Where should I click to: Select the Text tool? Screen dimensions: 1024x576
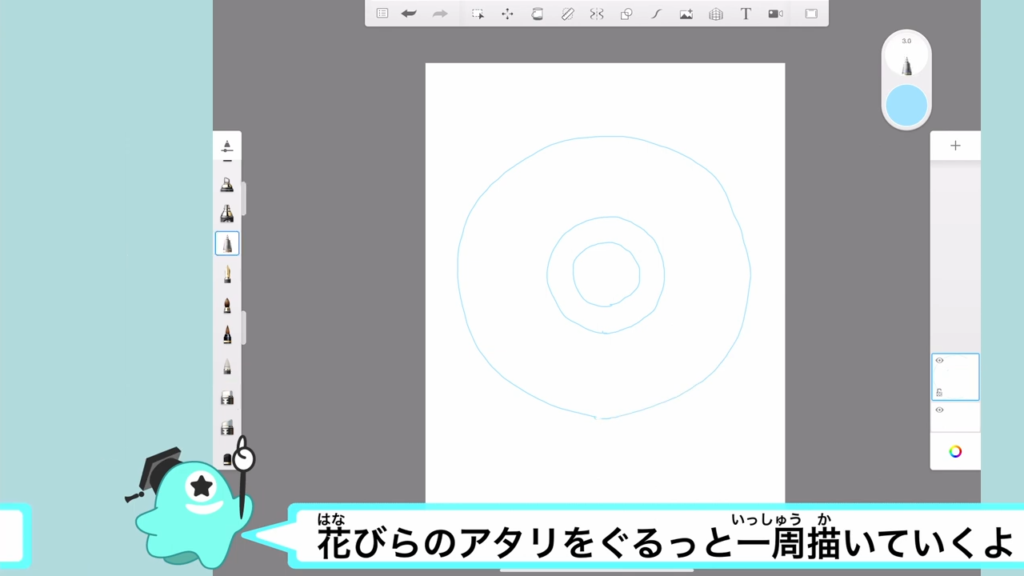tap(745, 14)
